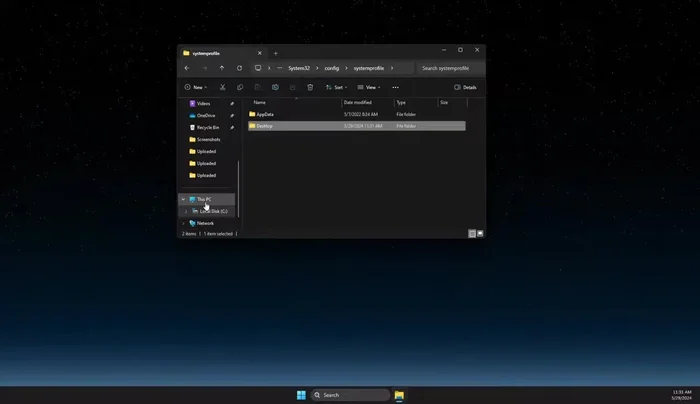Click the Windows Start button
This screenshot has height=404, width=700.
(x=301, y=395)
